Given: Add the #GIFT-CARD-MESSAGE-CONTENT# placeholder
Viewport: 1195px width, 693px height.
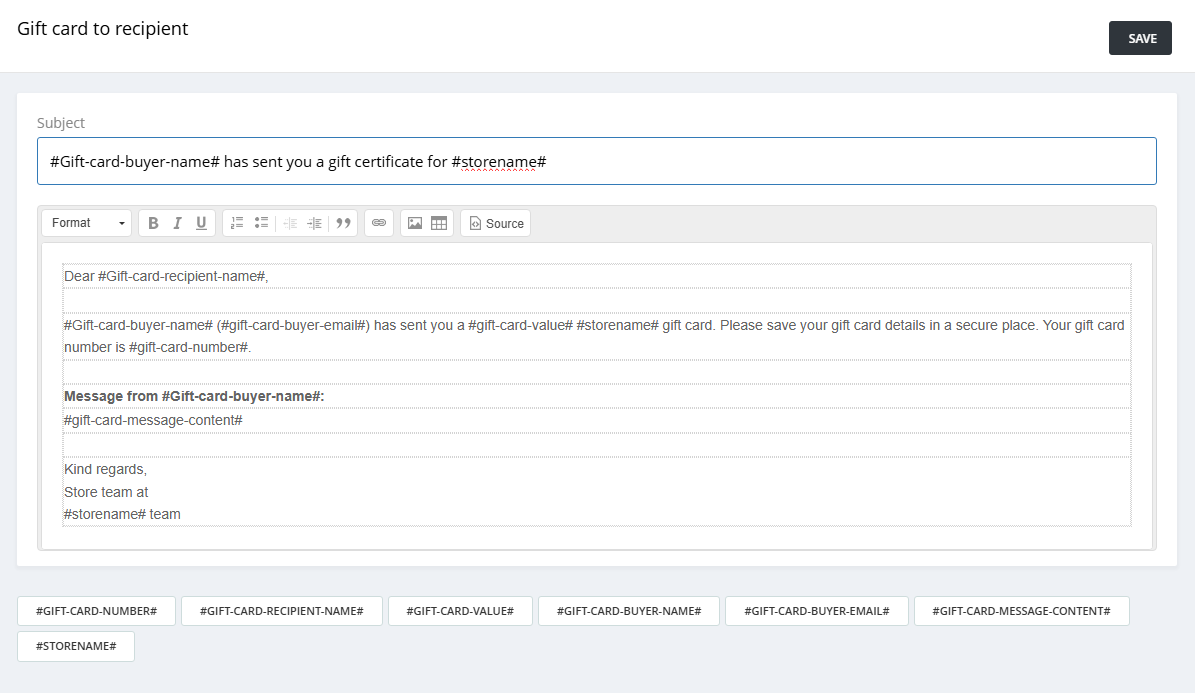Looking at the screenshot, I should tap(1021, 611).
